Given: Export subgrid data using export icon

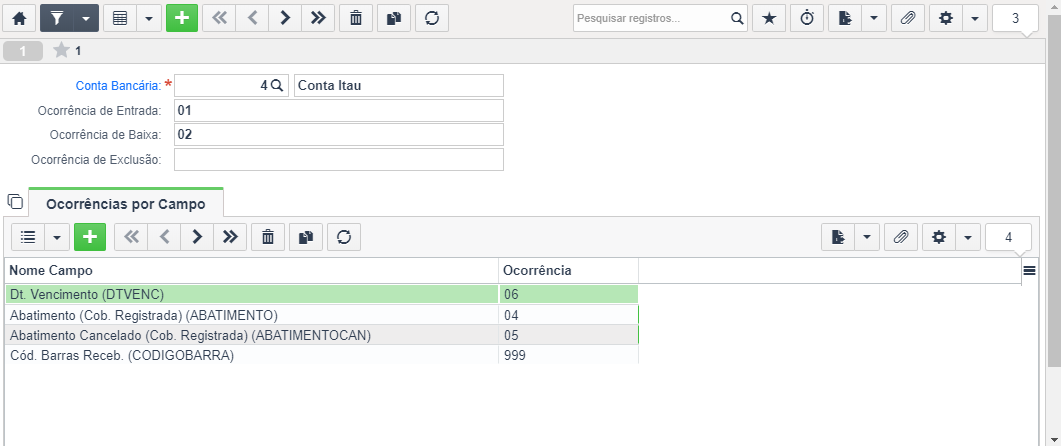Looking at the screenshot, I should pyautogui.click(x=838, y=237).
